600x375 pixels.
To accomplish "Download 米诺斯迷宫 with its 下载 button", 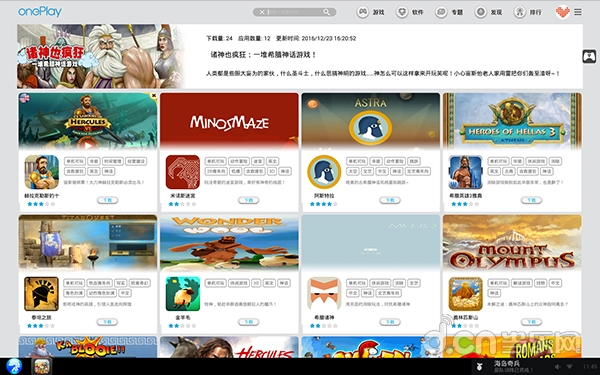I will pos(249,200).
